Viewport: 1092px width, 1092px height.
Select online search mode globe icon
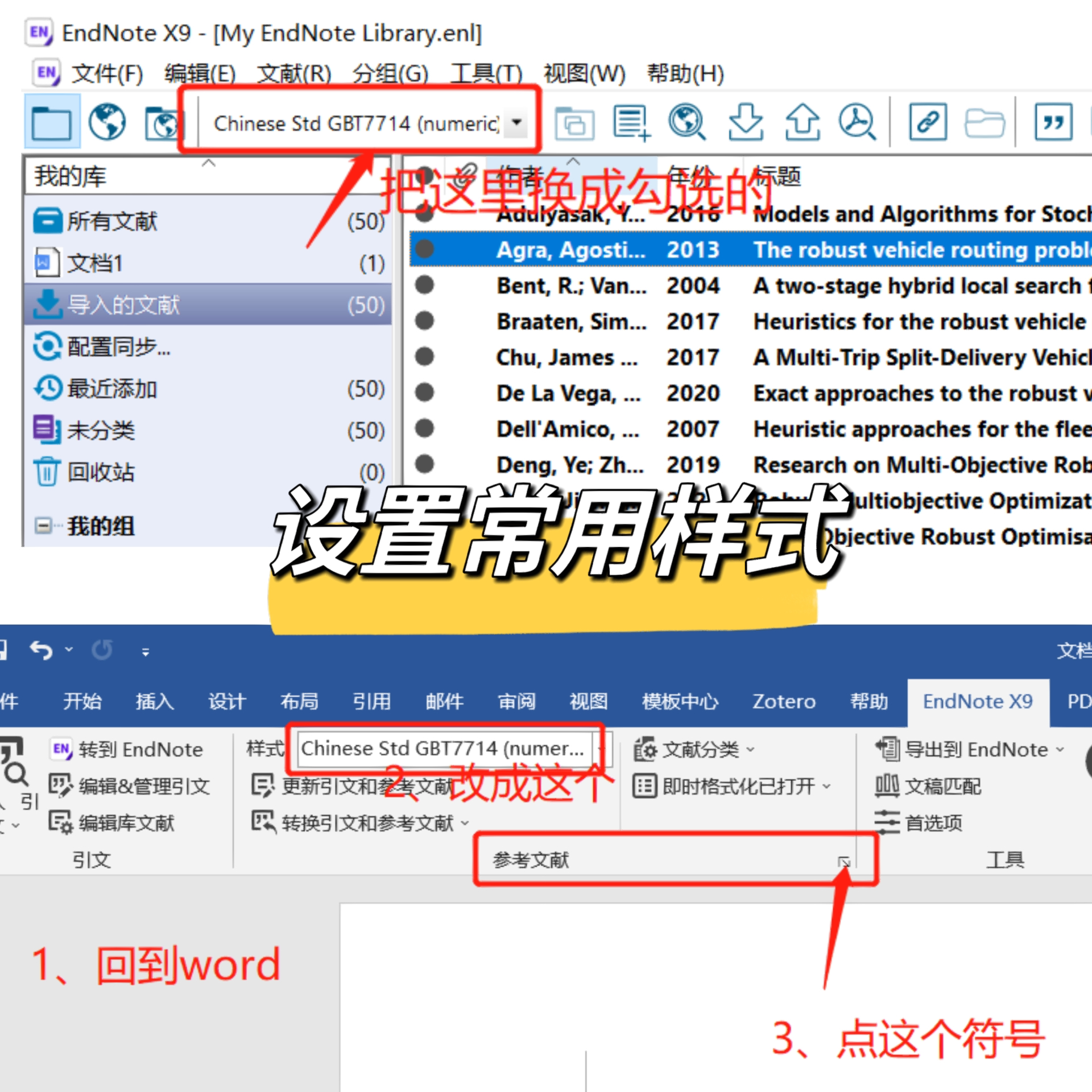pyautogui.click(x=107, y=122)
